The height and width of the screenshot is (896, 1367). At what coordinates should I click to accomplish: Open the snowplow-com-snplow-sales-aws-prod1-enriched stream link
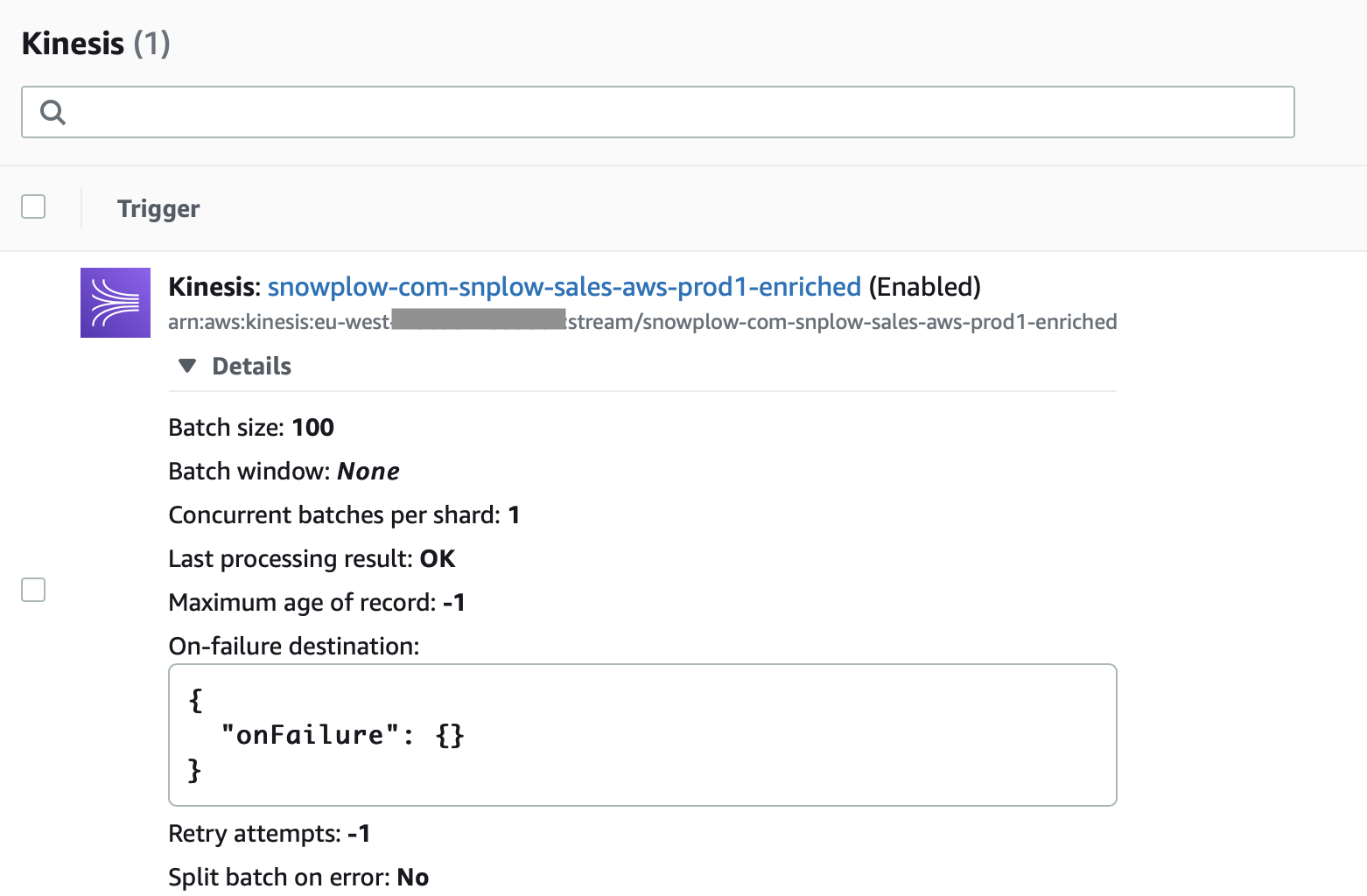pyautogui.click(x=564, y=287)
